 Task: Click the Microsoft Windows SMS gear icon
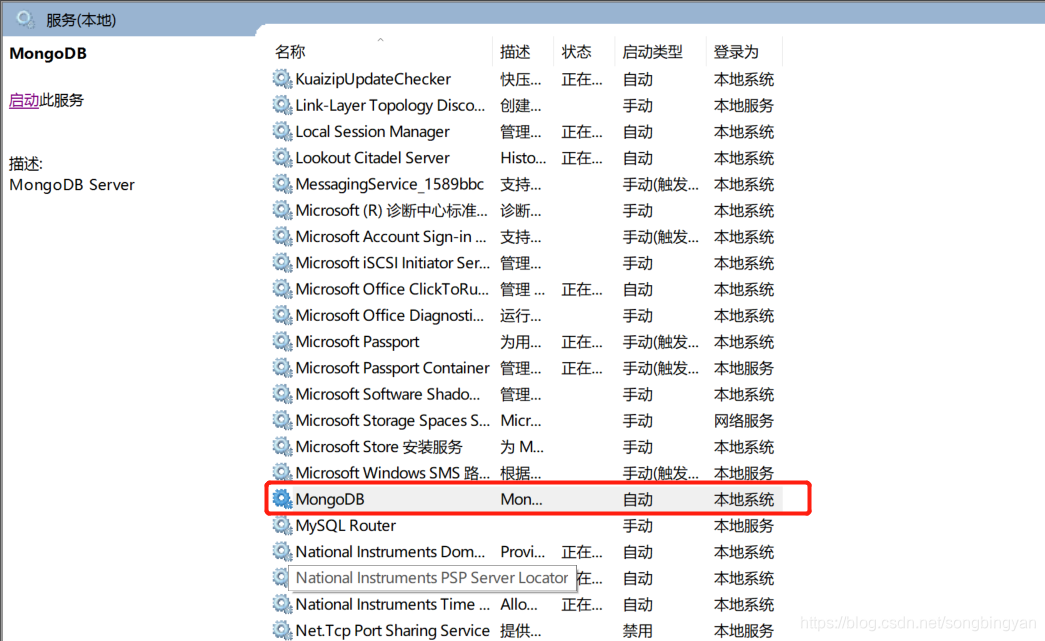point(283,472)
